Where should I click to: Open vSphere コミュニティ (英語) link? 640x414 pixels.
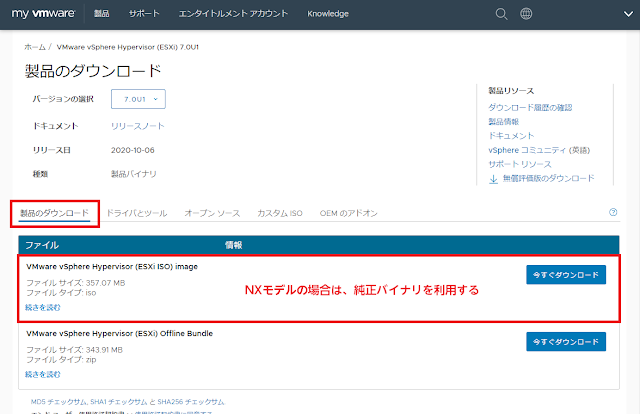[539, 150]
